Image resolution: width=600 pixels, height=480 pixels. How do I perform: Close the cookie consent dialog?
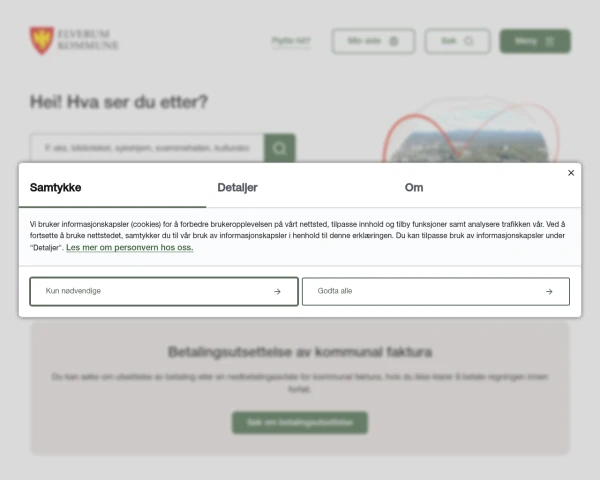pyautogui.click(x=571, y=173)
